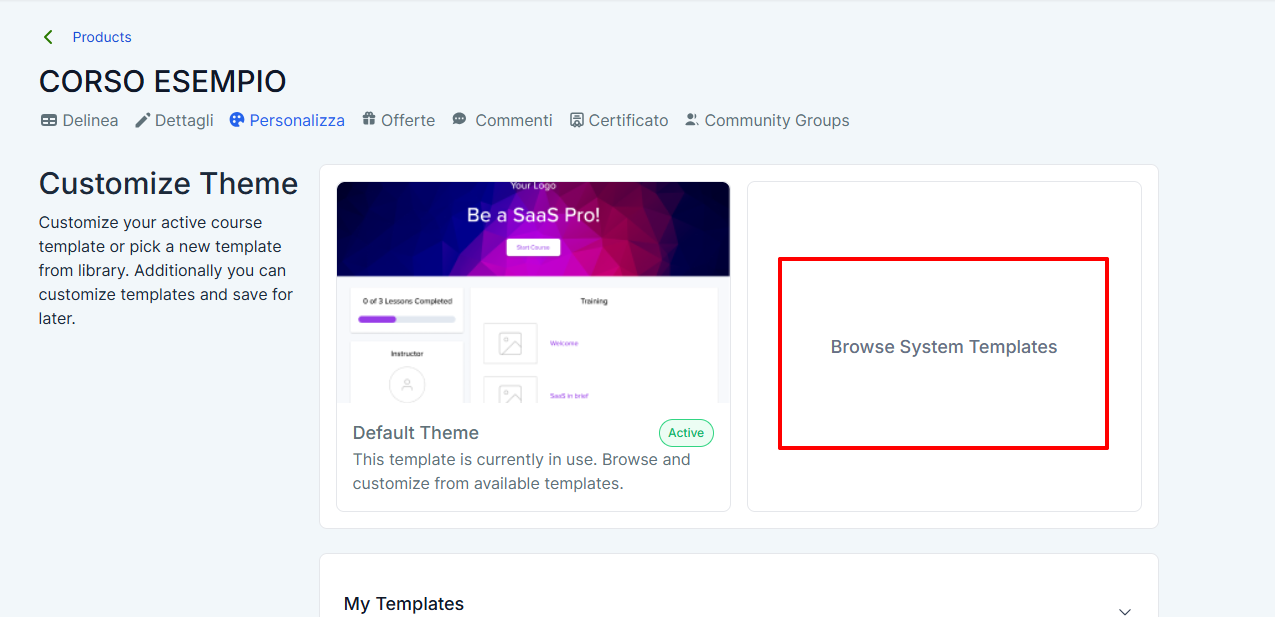
Task: Switch to the Certificato tab label
Action: click(x=628, y=120)
